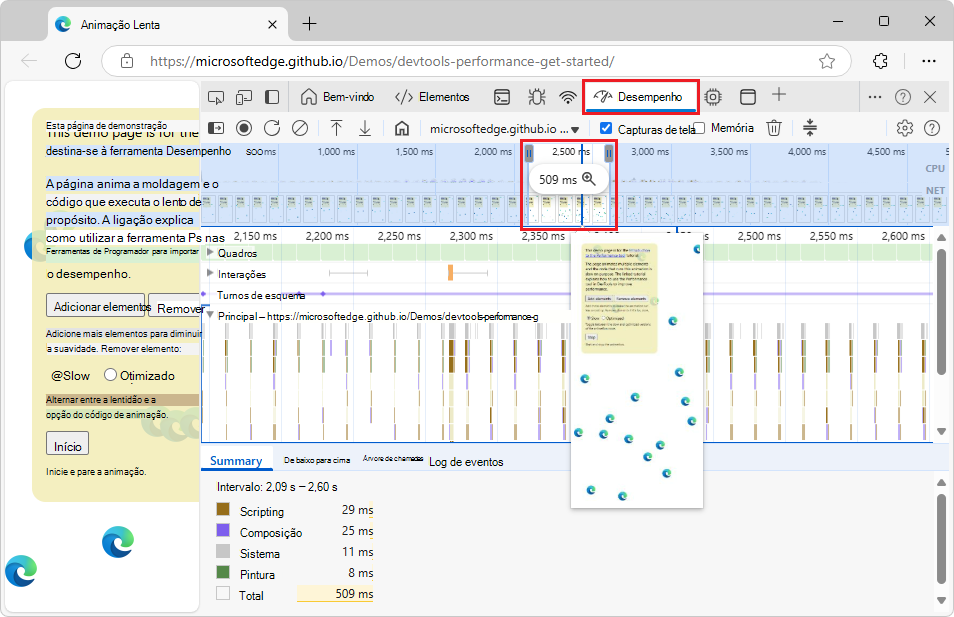954x617 pixels.
Task: Click the Adicionar elementos button
Action: pos(96,307)
